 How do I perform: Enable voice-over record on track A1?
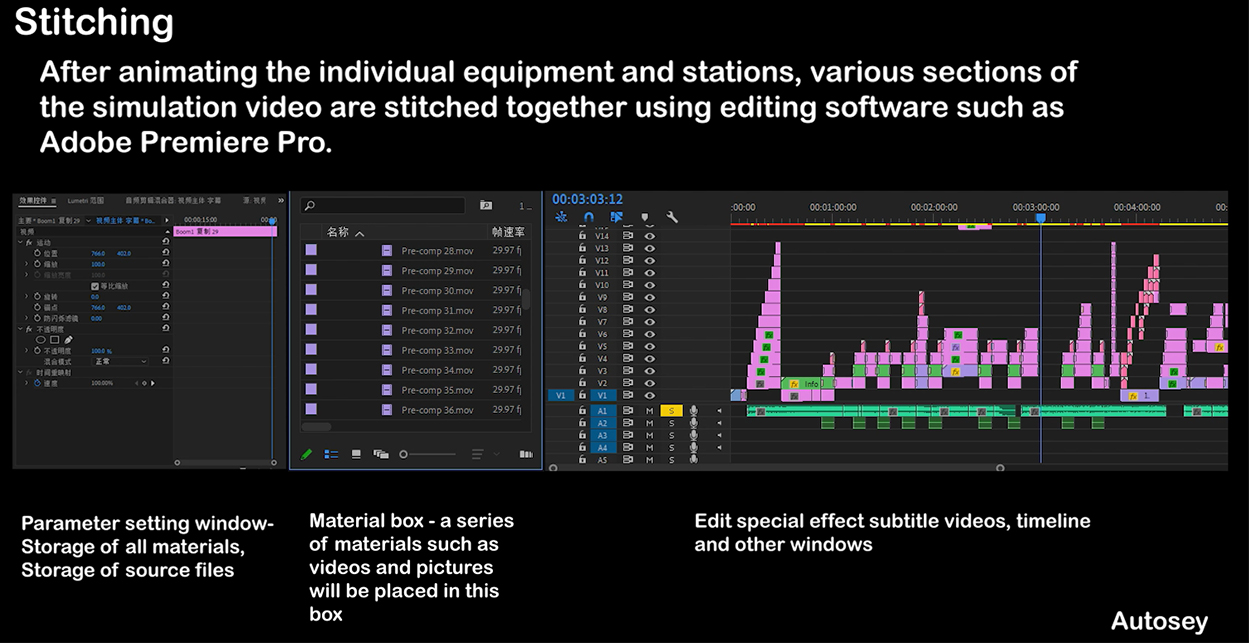(693, 411)
